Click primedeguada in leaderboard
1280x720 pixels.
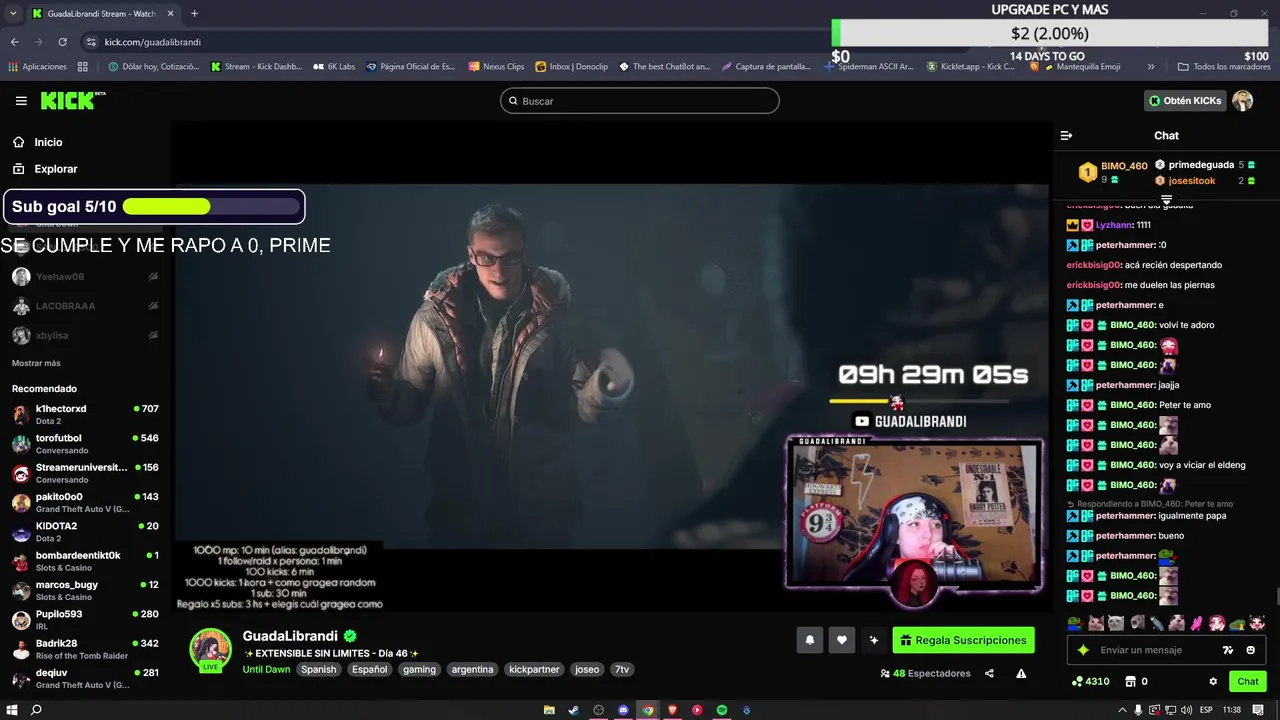pyautogui.click(x=1201, y=165)
